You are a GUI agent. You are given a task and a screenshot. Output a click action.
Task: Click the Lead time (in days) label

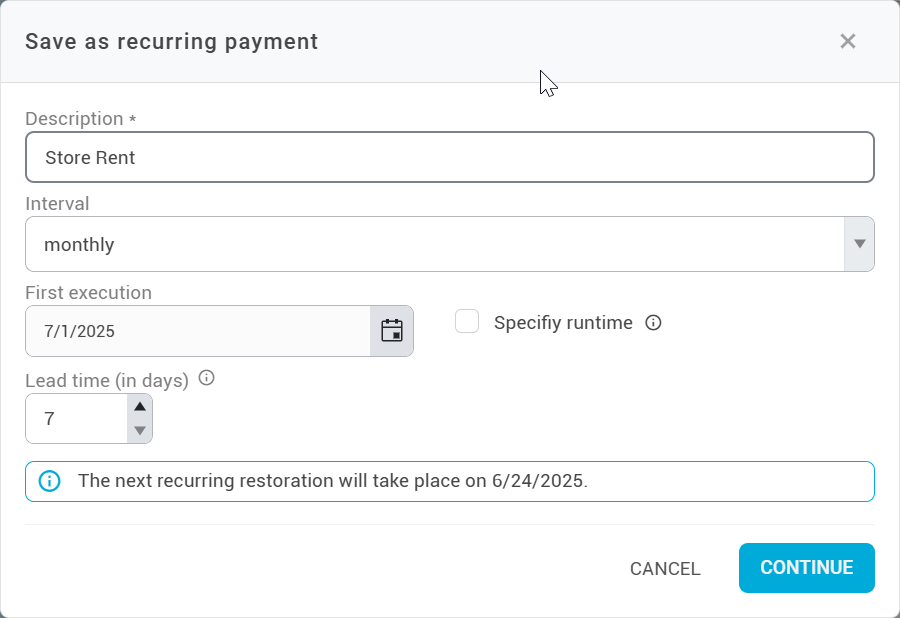click(107, 381)
